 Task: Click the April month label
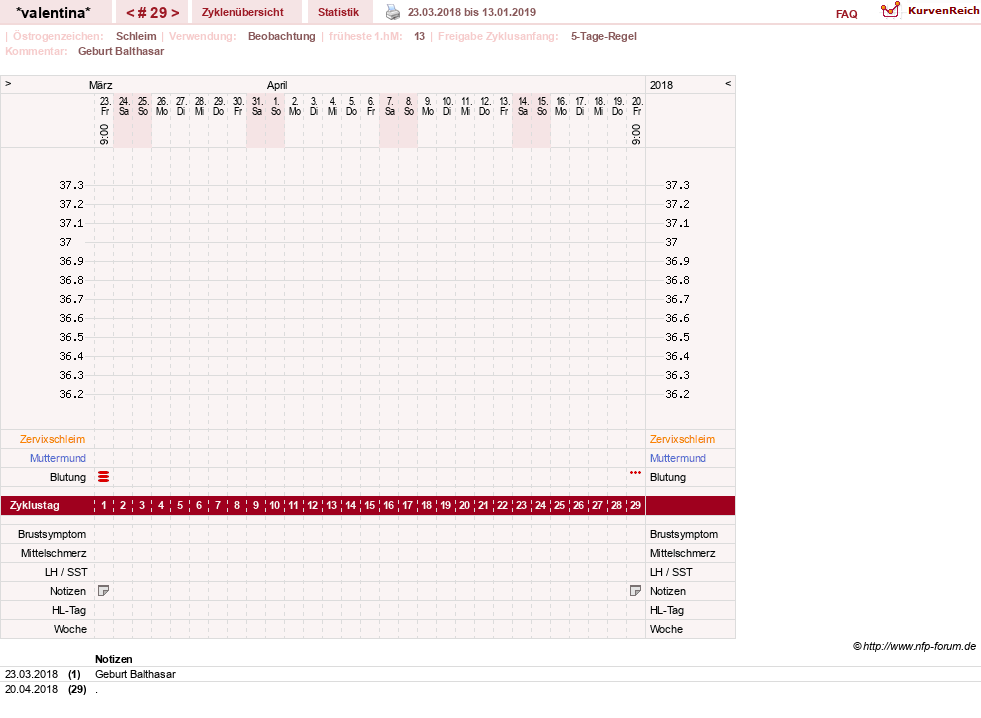[277, 85]
